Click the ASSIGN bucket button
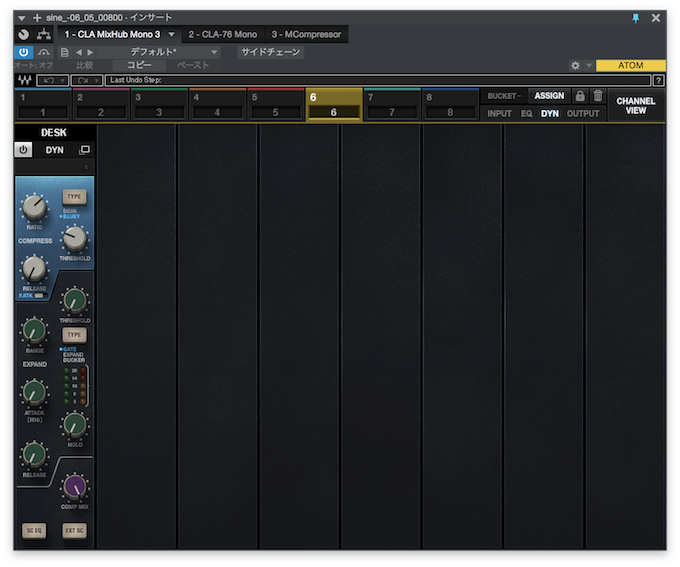The image size is (680, 567). pos(549,96)
